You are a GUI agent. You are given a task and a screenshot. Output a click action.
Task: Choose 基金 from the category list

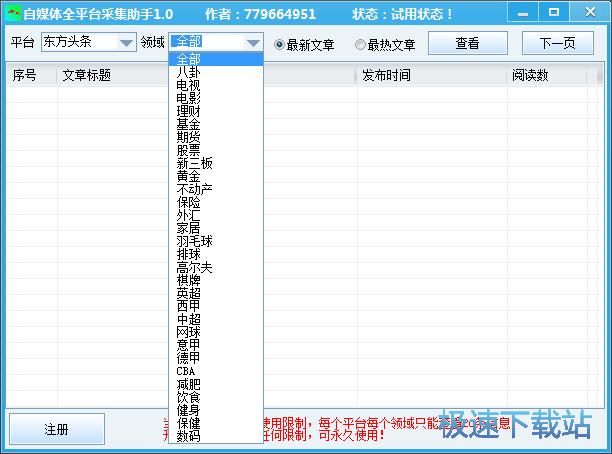click(x=216, y=124)
